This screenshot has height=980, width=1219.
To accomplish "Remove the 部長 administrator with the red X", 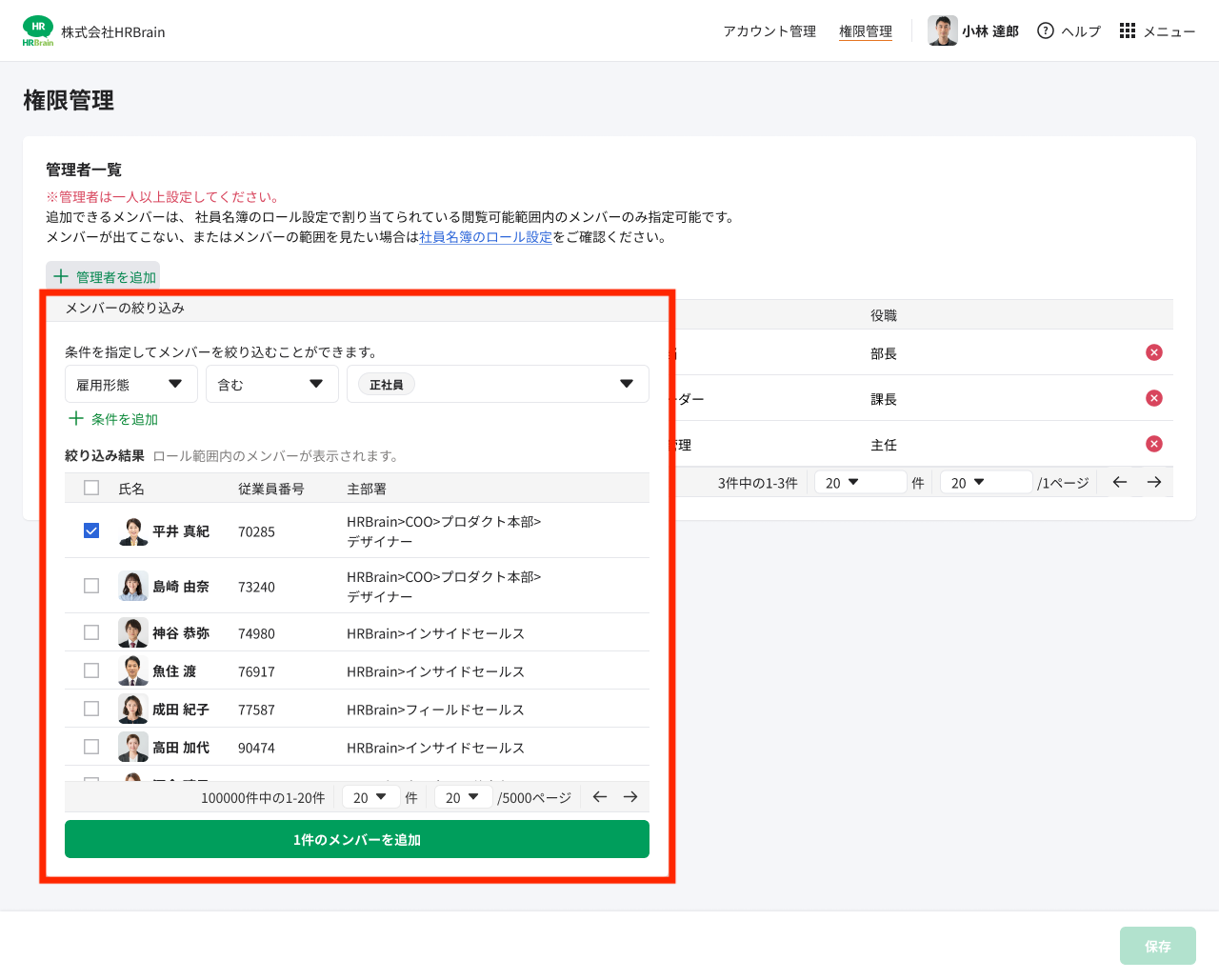I will coord(1154,351).
